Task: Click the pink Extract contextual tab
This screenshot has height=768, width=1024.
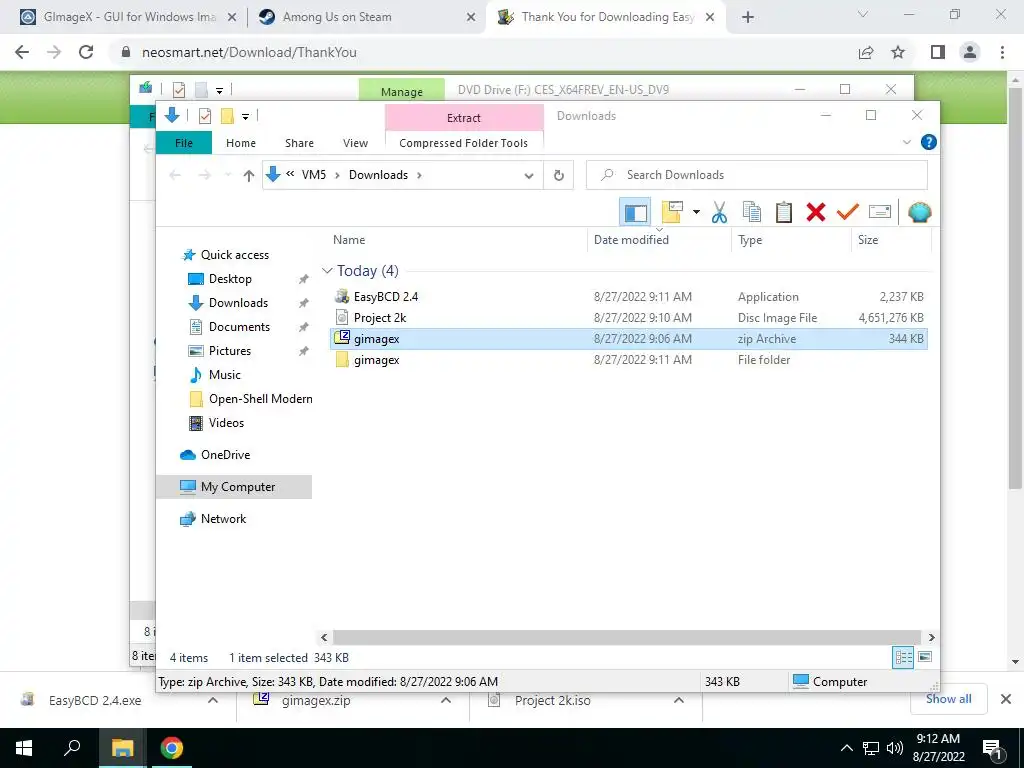Action: (x=464, y=118)
